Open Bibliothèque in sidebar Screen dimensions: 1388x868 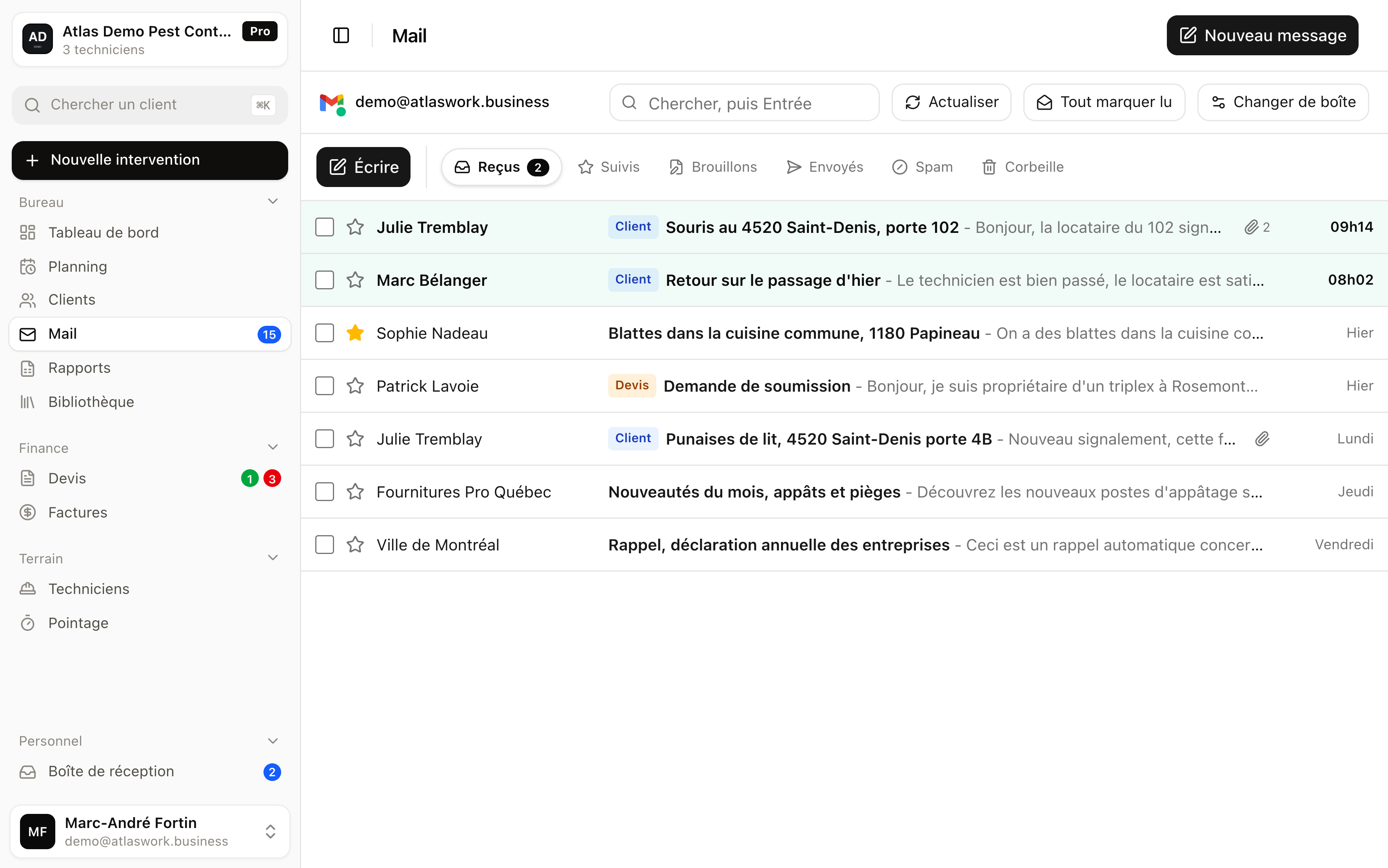tap(150, 402)
